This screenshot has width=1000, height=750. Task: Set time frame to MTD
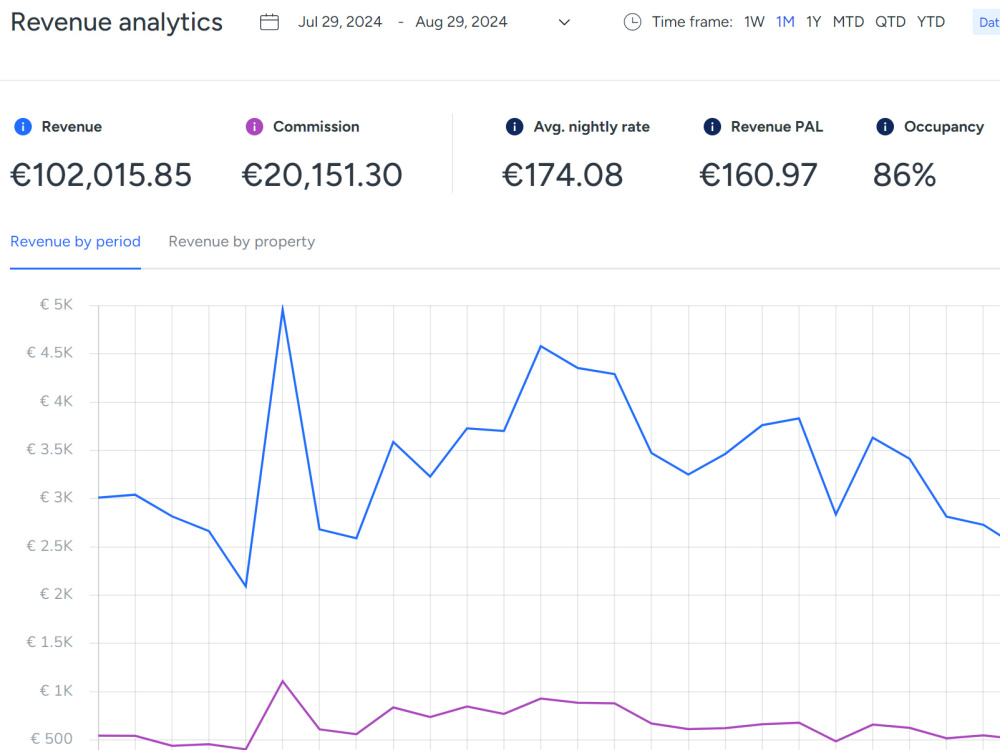point(848,22)
